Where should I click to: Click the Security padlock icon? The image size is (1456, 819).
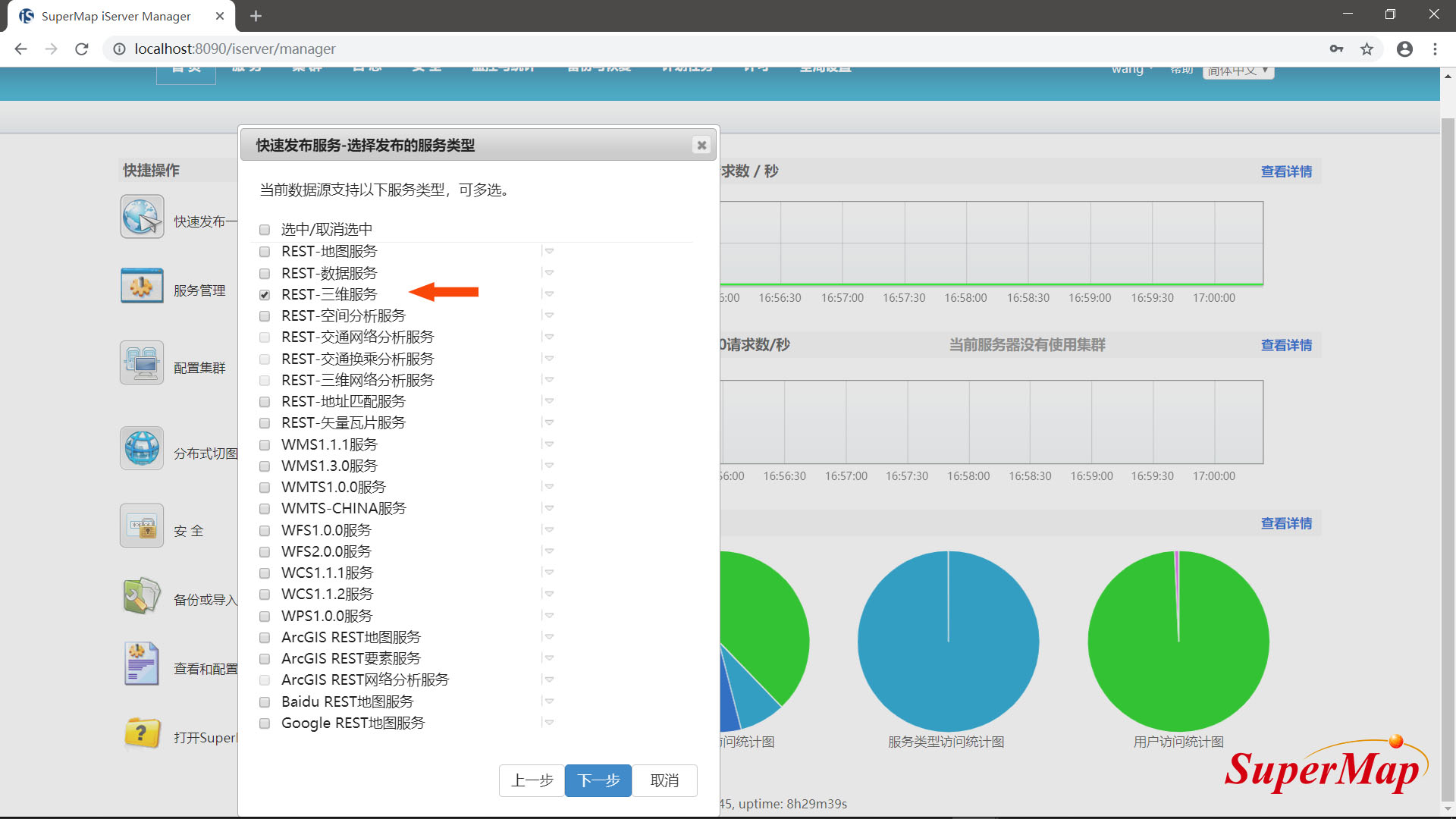coord(142,526)
